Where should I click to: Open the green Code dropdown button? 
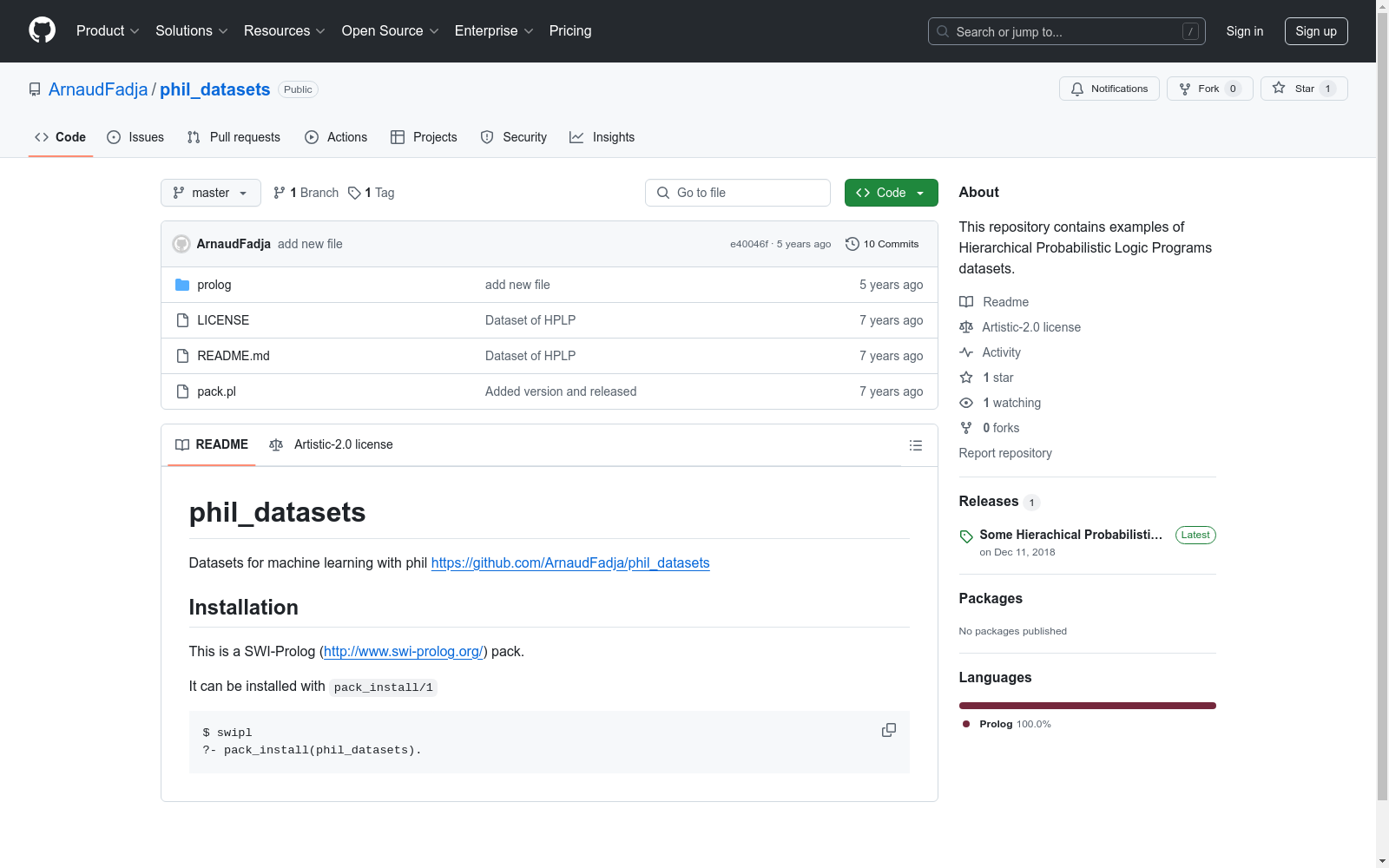tap(891, 193)
